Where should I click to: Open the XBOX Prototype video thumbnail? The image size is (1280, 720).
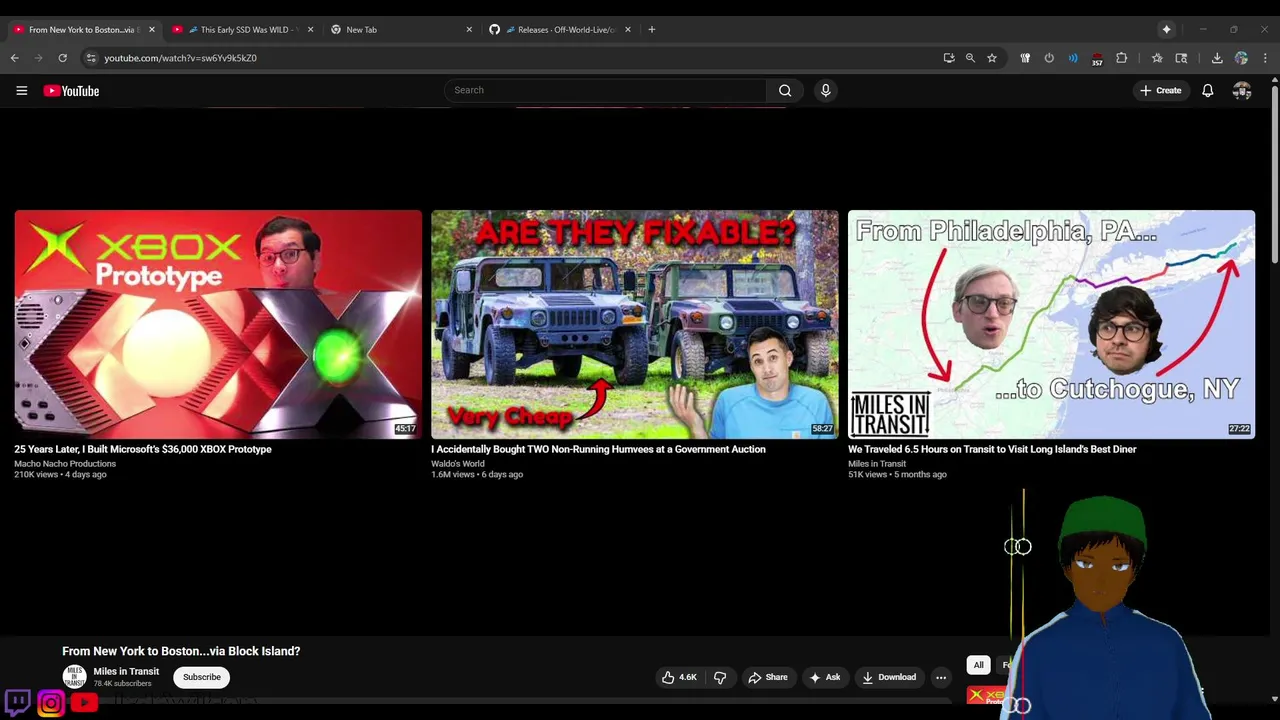[x=218, y=324]
